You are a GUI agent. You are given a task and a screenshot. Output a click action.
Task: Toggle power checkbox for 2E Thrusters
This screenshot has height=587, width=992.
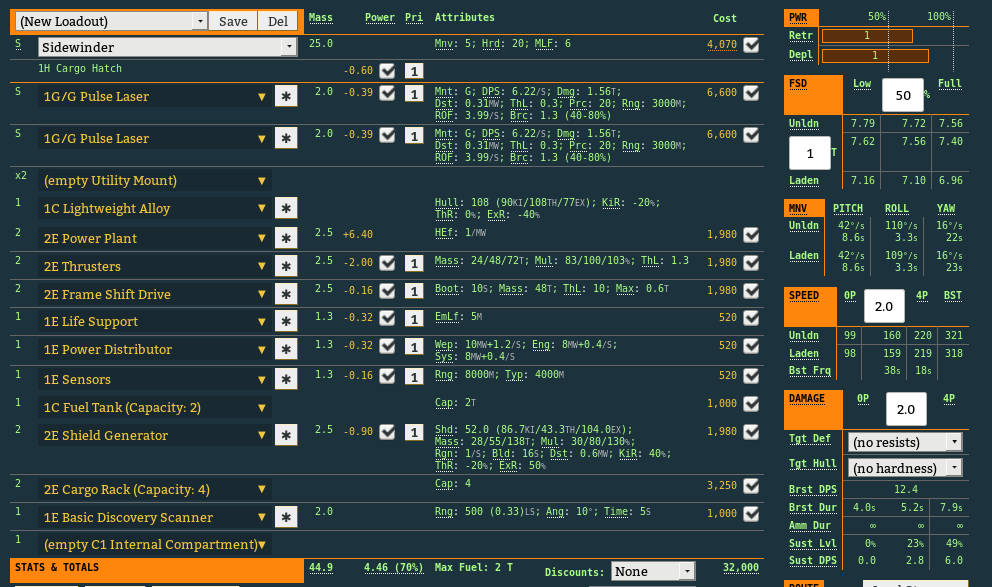click(387, 263)
